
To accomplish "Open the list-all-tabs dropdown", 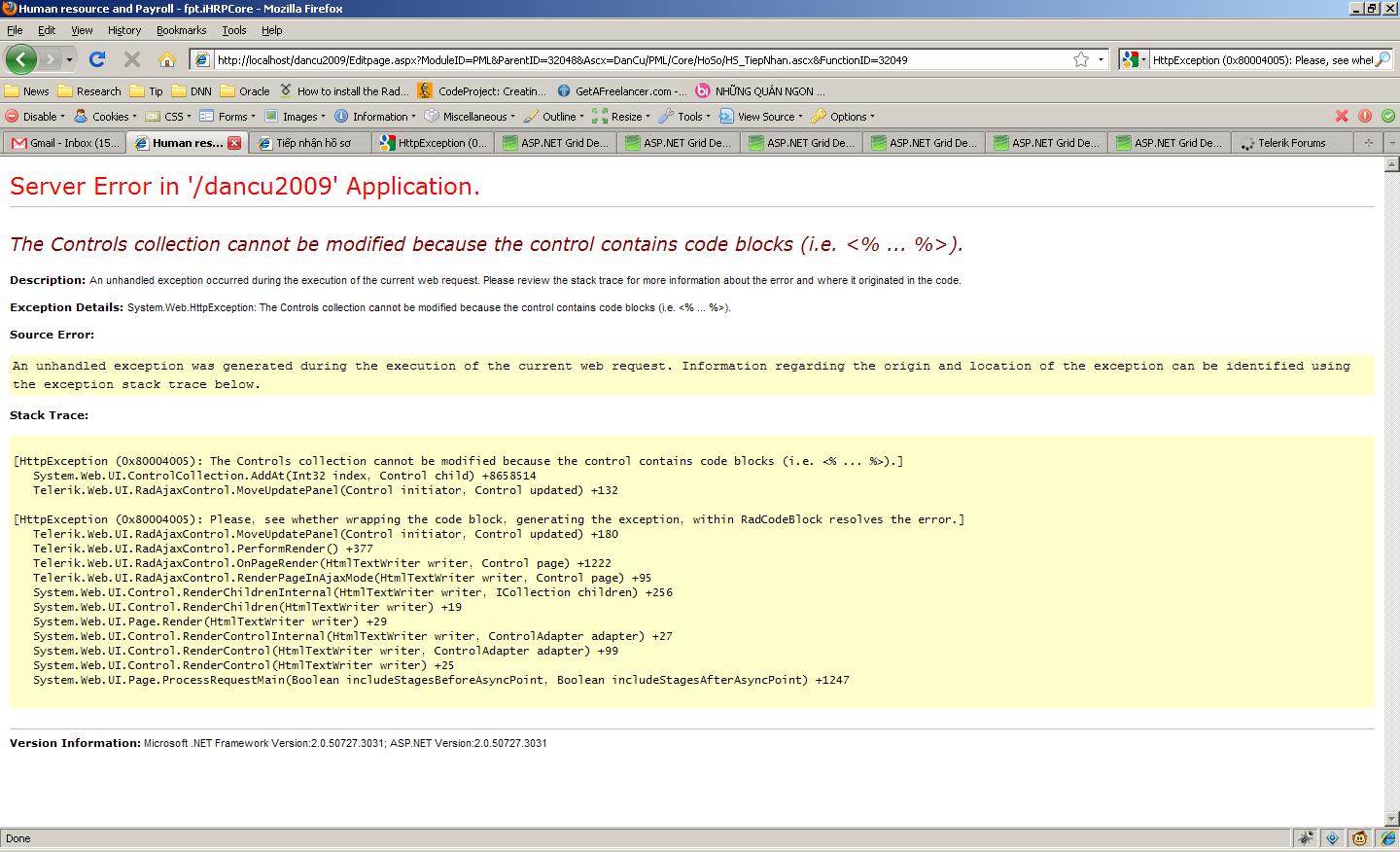I will tap(1392, 143).
